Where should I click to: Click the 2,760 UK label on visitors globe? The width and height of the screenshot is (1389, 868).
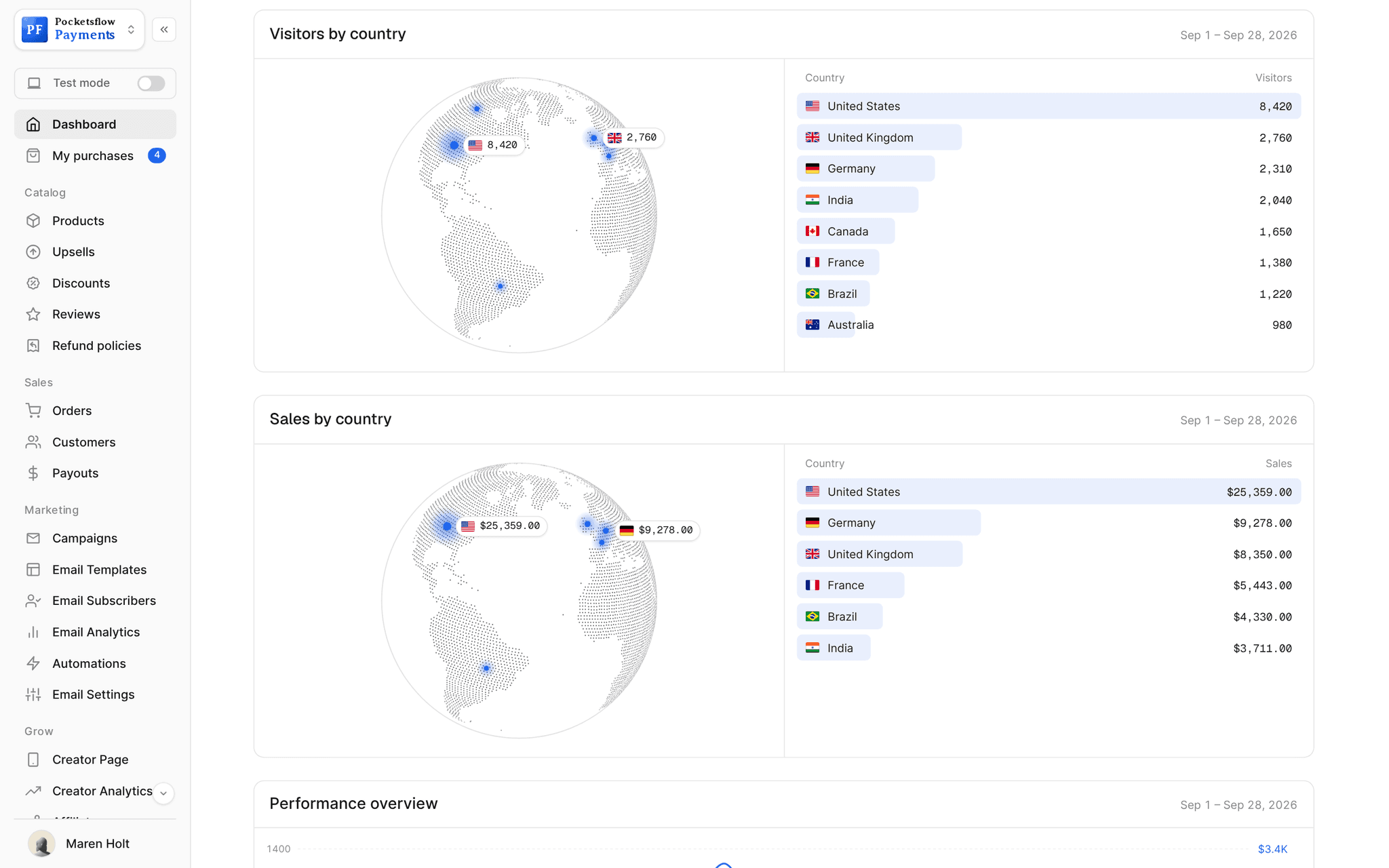pos(633,138)
